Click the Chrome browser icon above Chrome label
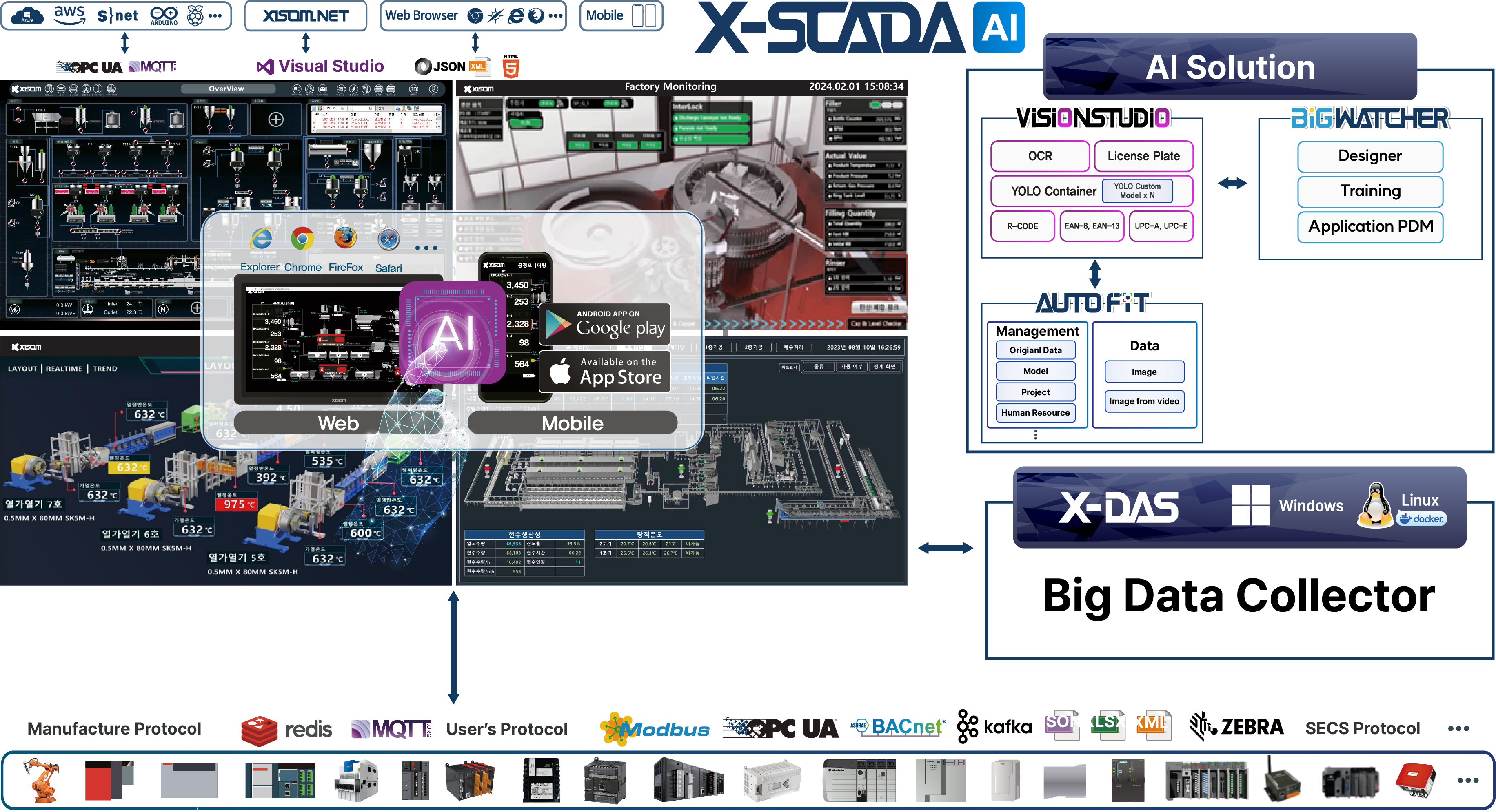Viewport: 1496px width, 812px height. point(302,239)
